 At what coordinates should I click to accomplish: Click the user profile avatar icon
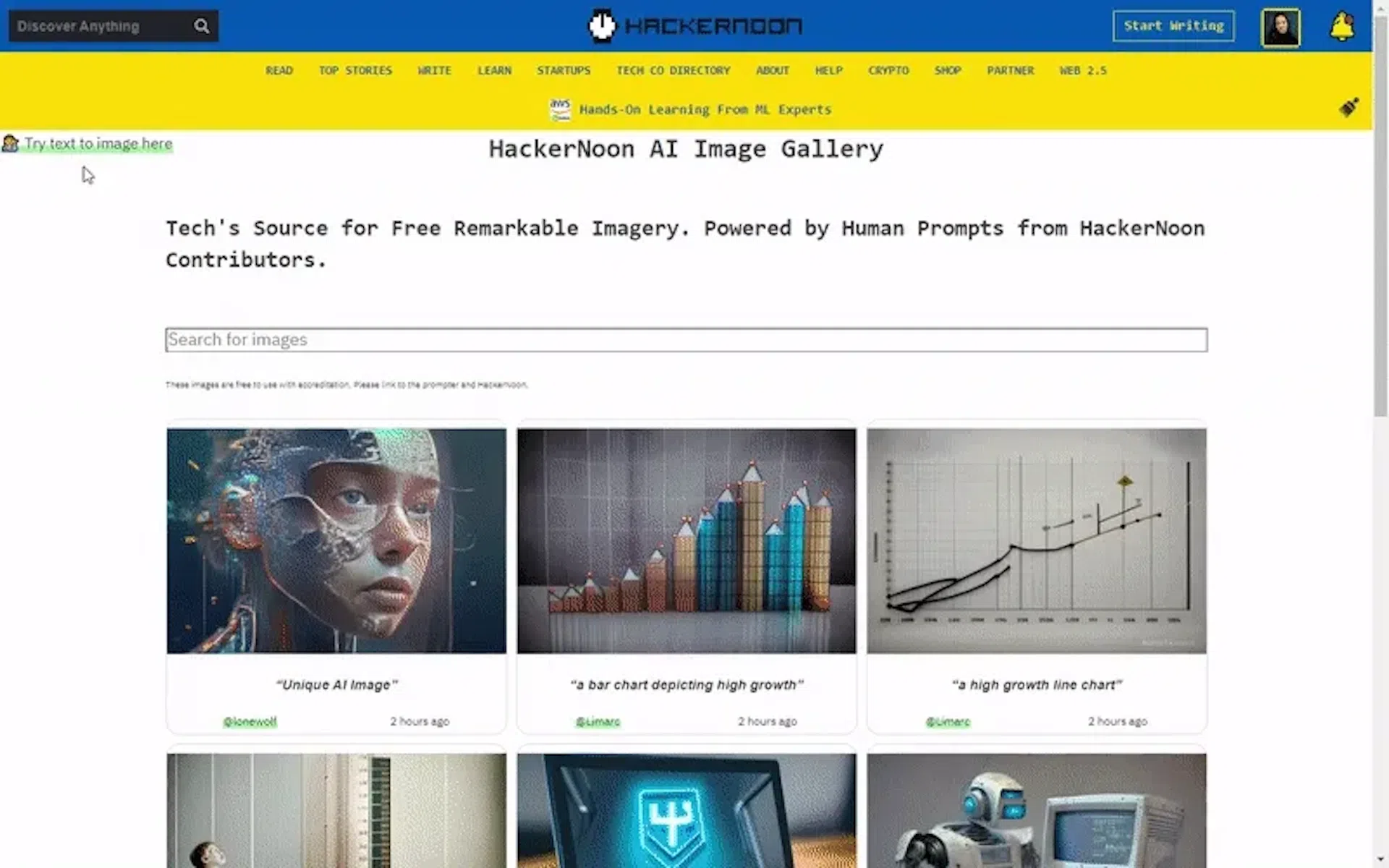coord(1281,26)
